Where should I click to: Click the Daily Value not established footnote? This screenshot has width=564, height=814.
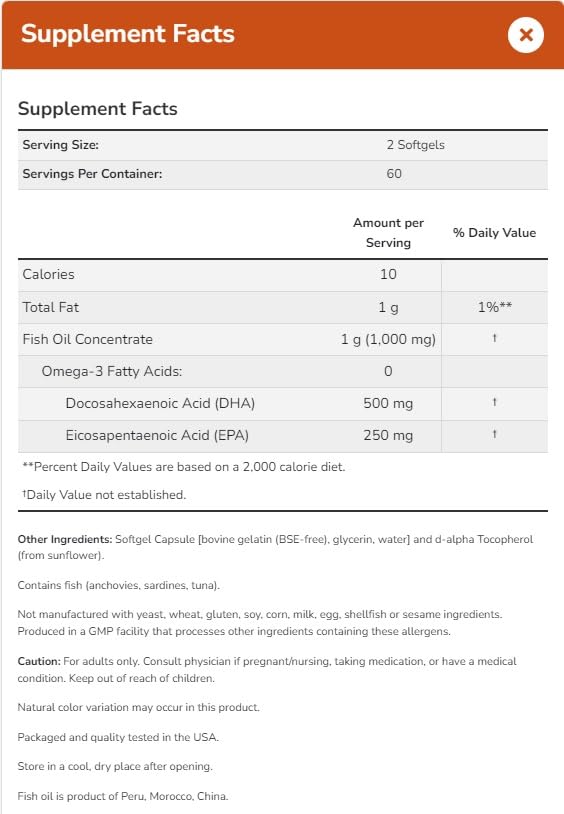pyautogui.click(x=104, y=495)
